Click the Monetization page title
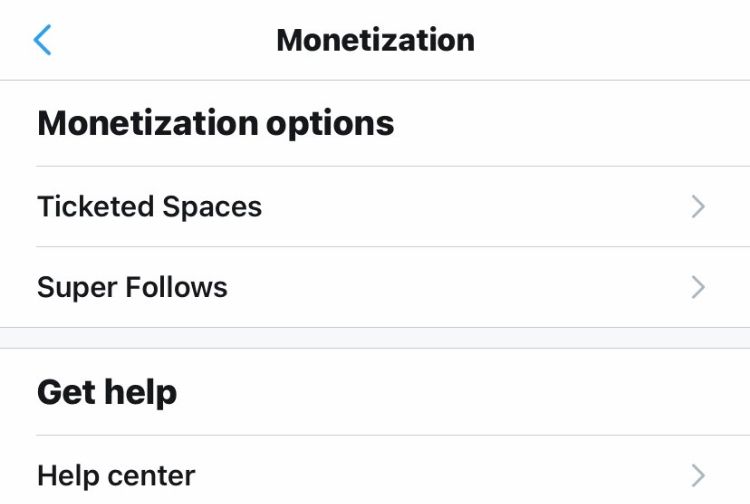 (x=375, y=40)
